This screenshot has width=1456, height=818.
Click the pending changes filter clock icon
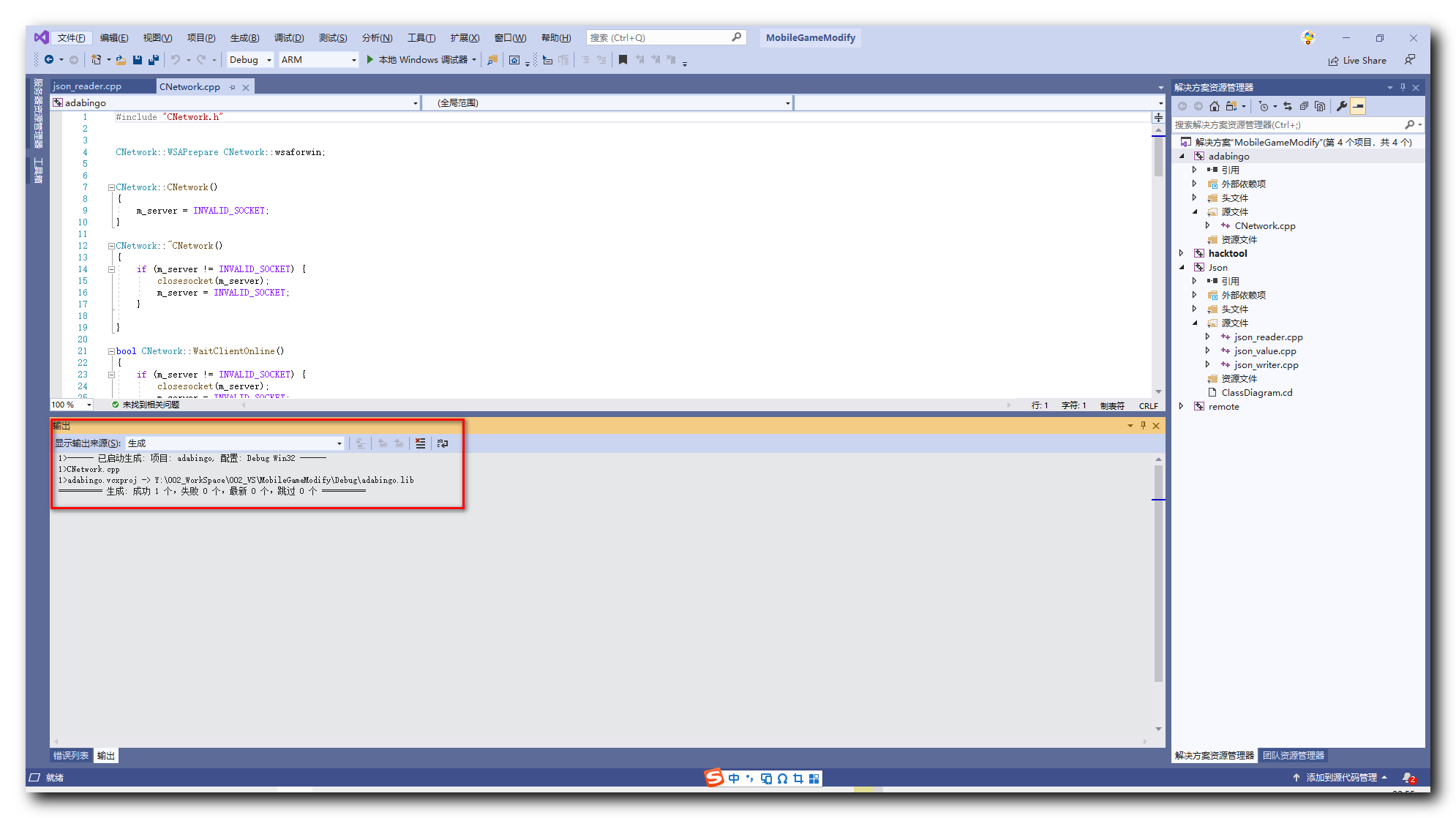[1264, 106]
